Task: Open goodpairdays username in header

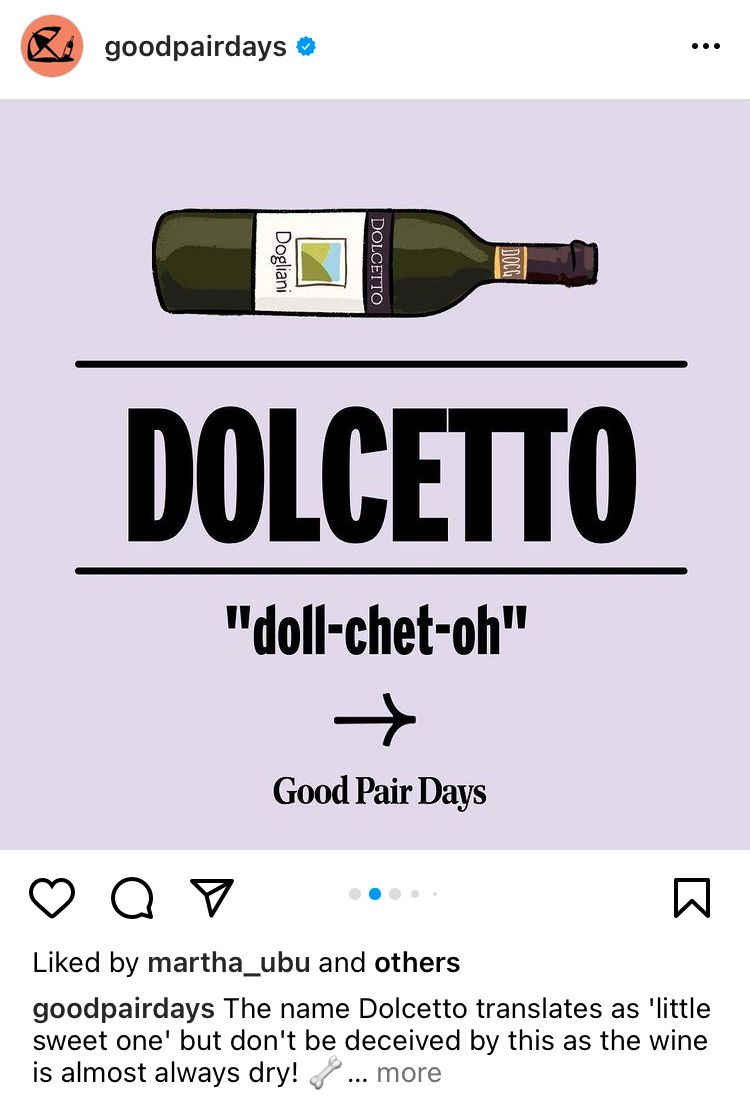Action: (x=195, y=47)
